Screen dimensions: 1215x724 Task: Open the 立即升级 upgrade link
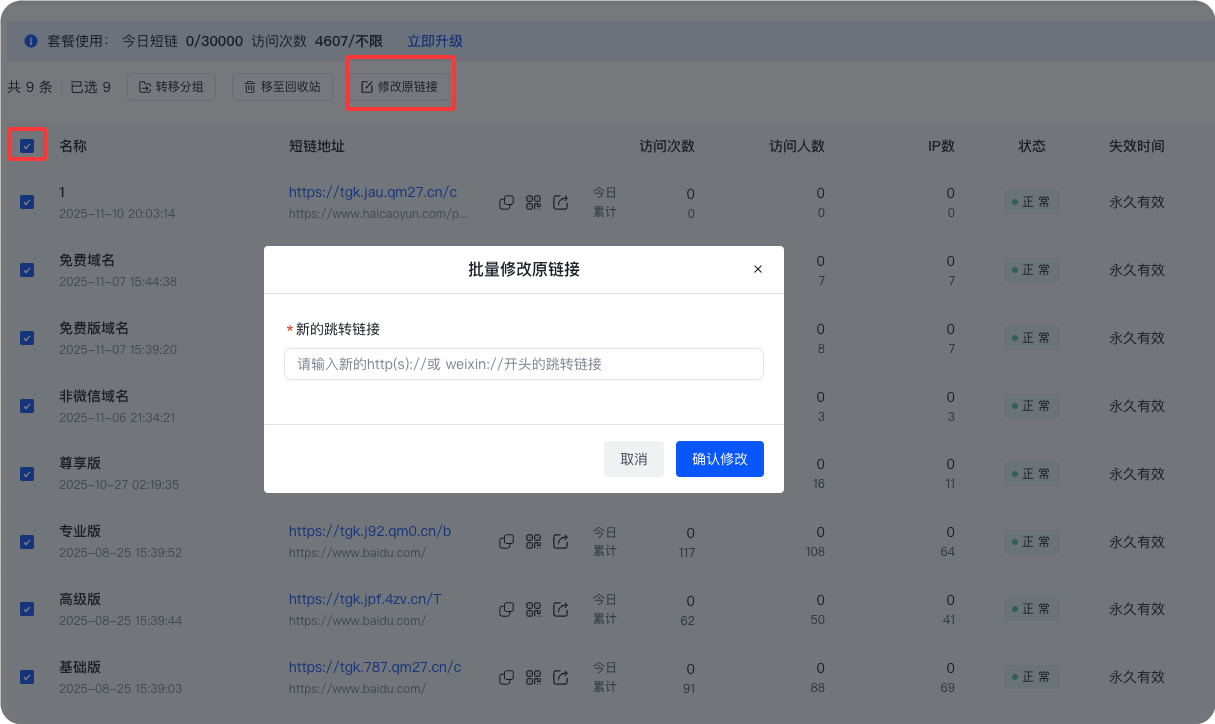435,41
